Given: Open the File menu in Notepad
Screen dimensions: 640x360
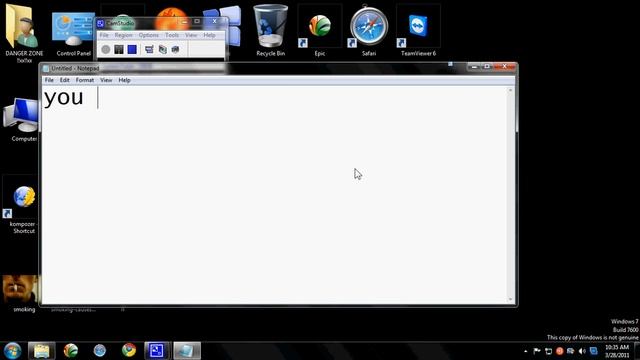Looking at the screenshot, I should pos(49,80).
